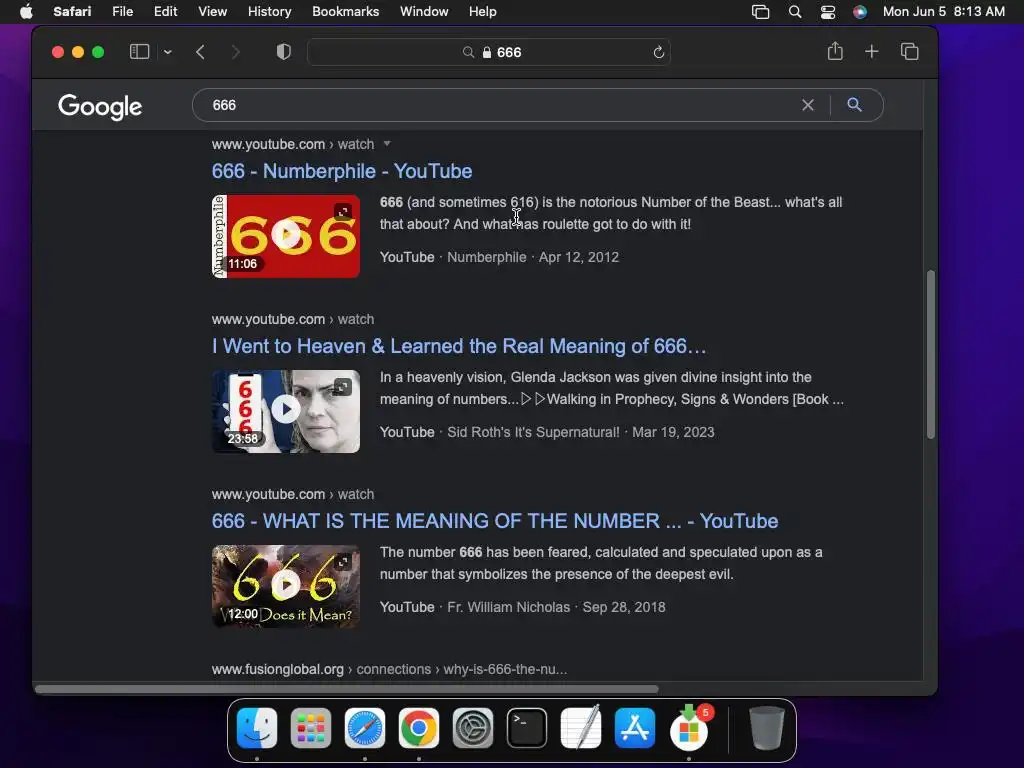1024x768 pixels.
Task: Open Terminal from the Dock
Action: click(526, 728)
